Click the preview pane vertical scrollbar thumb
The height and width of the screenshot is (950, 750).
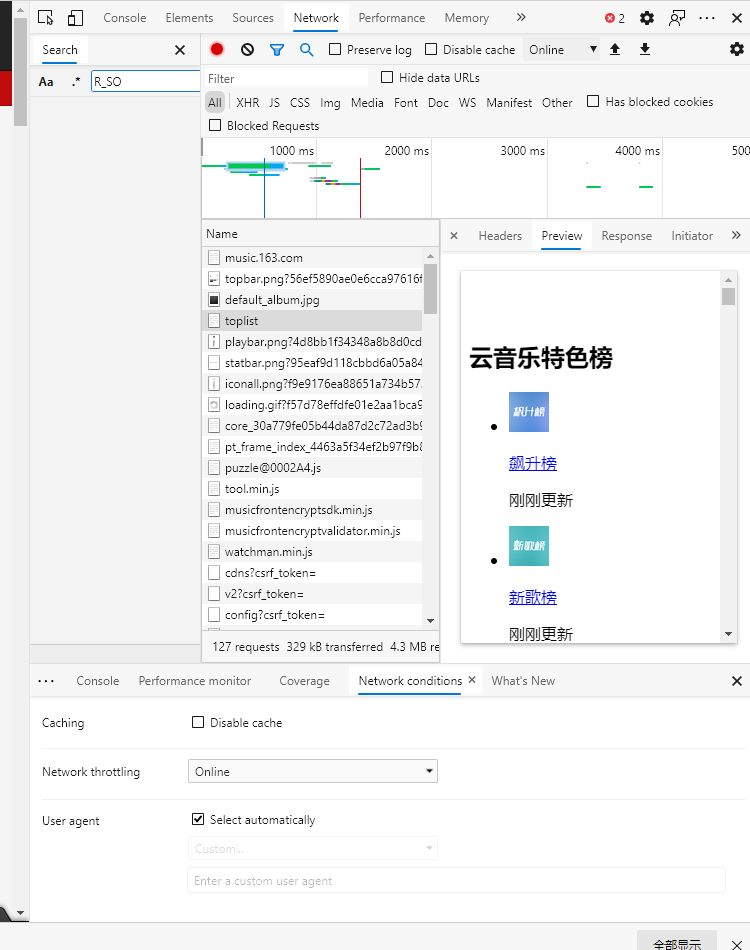click(728, 296)
